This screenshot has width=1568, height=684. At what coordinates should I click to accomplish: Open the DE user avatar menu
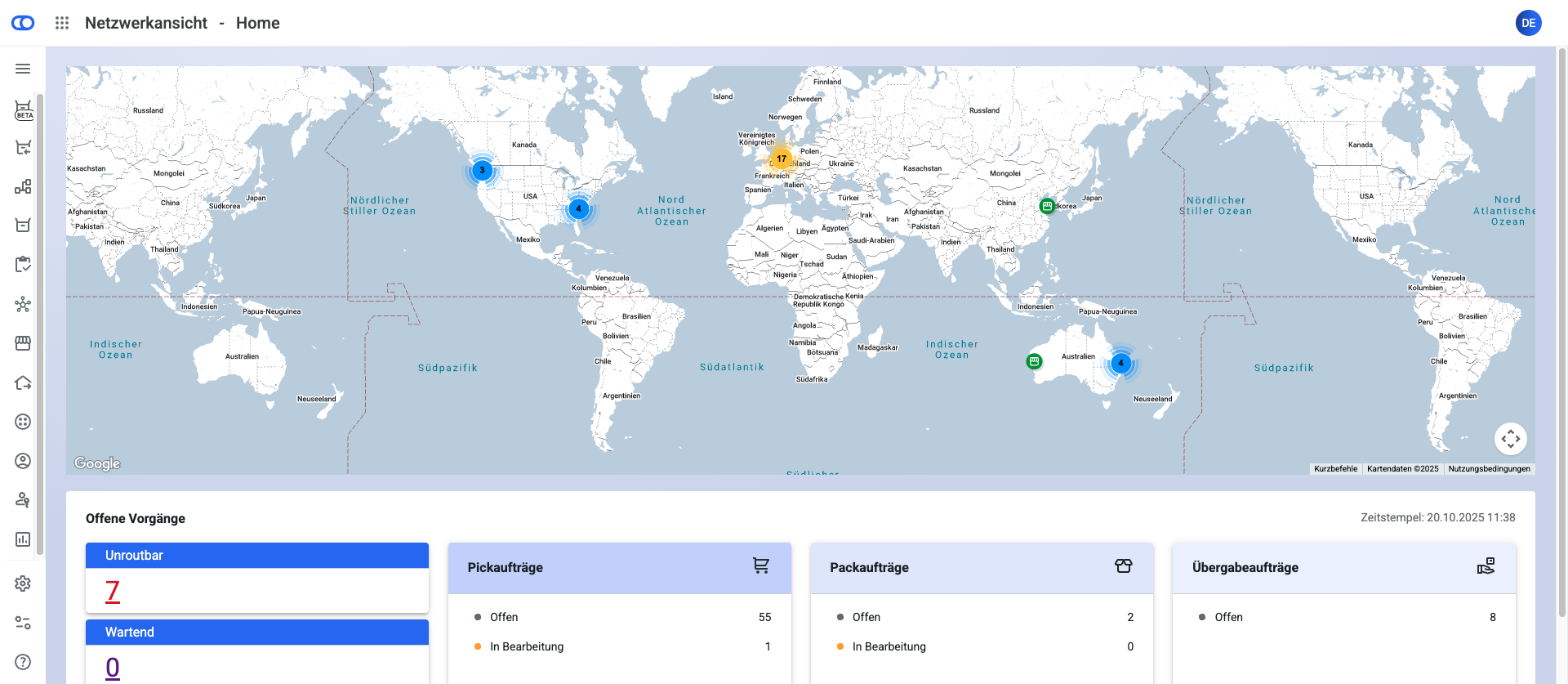pyautogui.click(x=1529, y=23)
